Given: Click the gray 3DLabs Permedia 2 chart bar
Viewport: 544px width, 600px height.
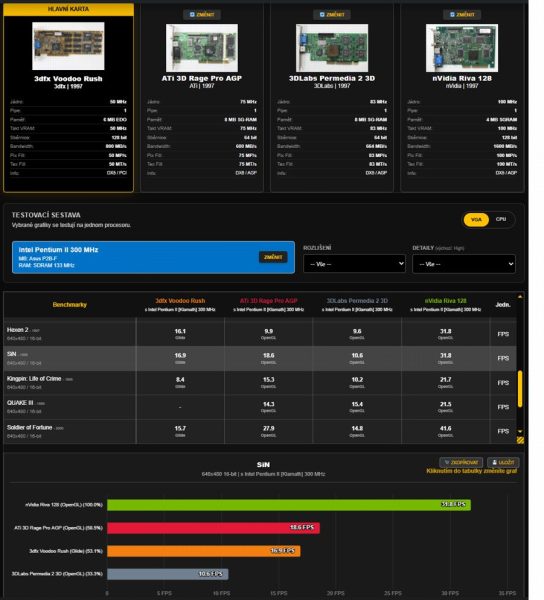Looking at the screenshot, I should 168,574.
